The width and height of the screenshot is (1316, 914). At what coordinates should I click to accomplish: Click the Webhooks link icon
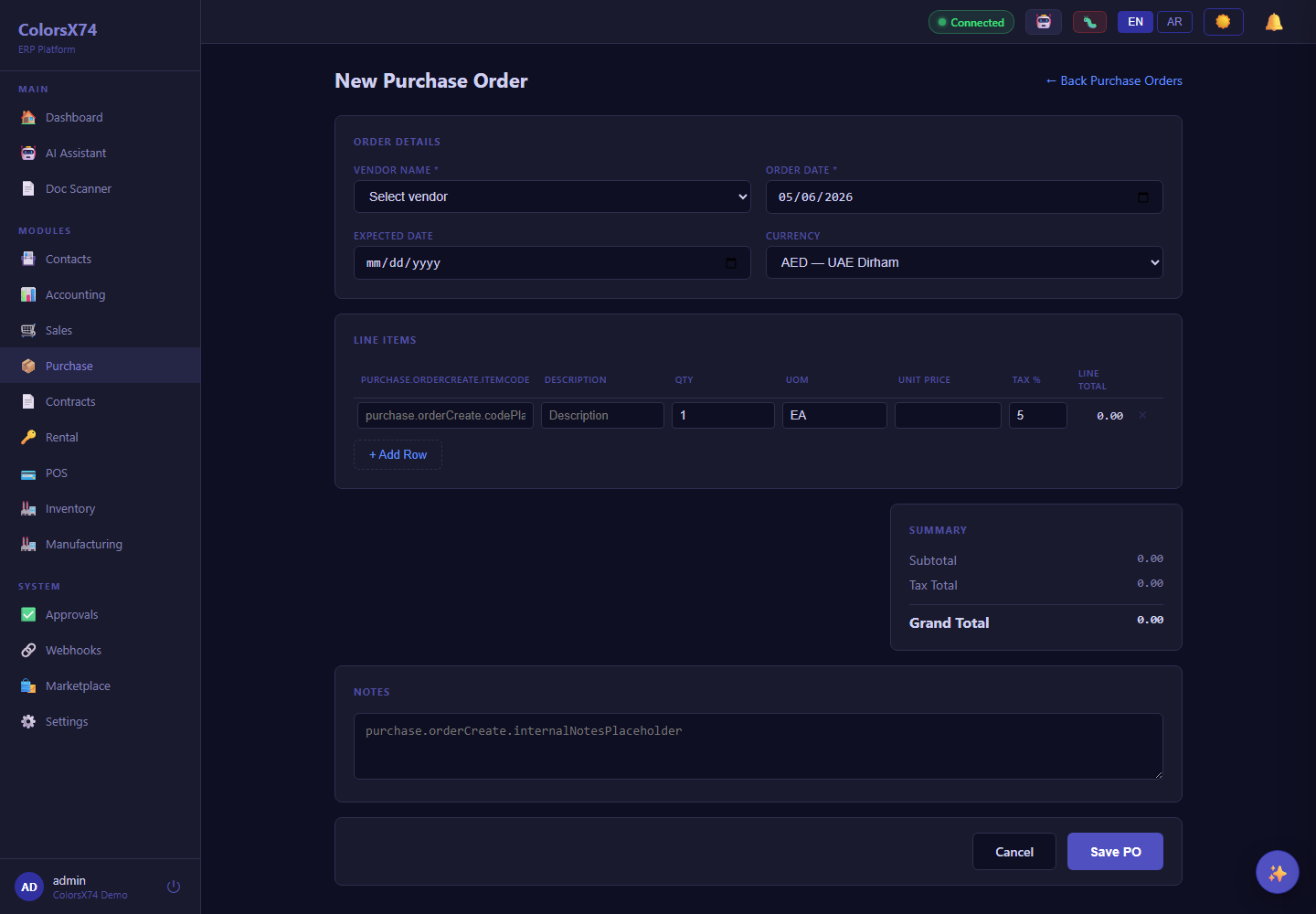point(28,651)
